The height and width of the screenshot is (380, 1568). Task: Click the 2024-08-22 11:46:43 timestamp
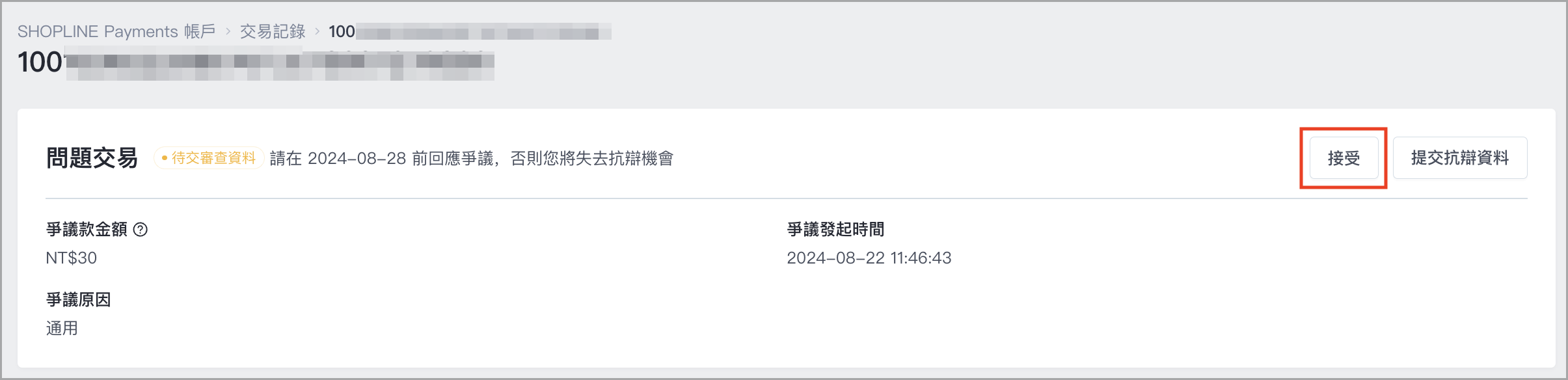tap(869, 258)
